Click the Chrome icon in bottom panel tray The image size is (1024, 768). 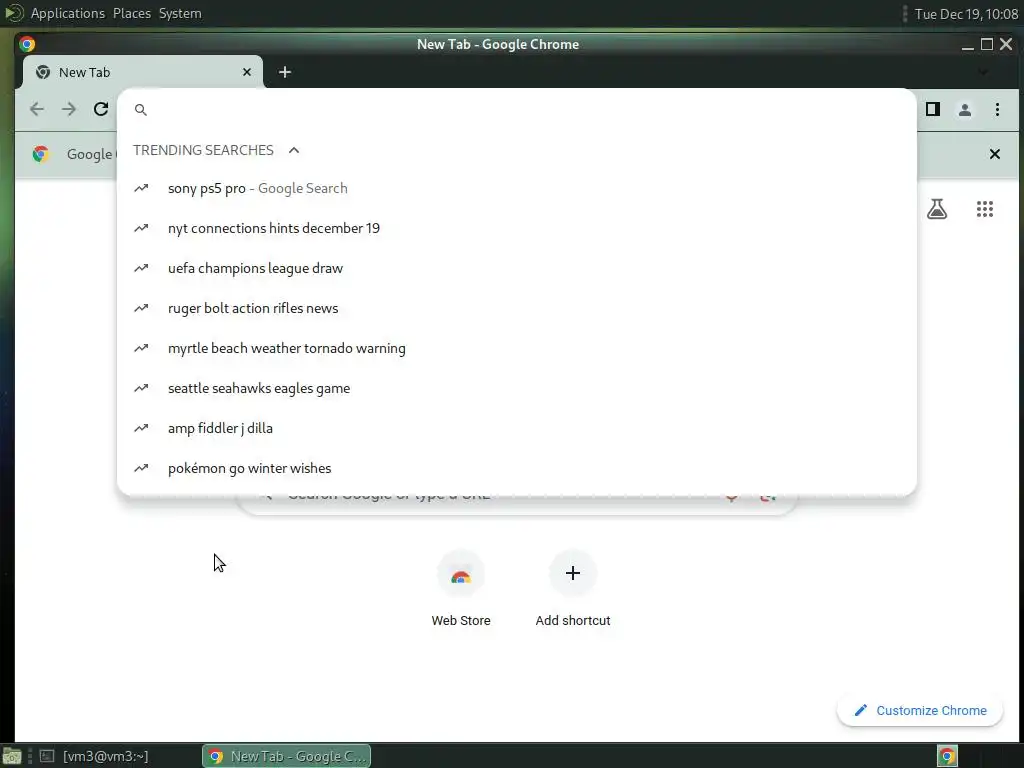947,756
